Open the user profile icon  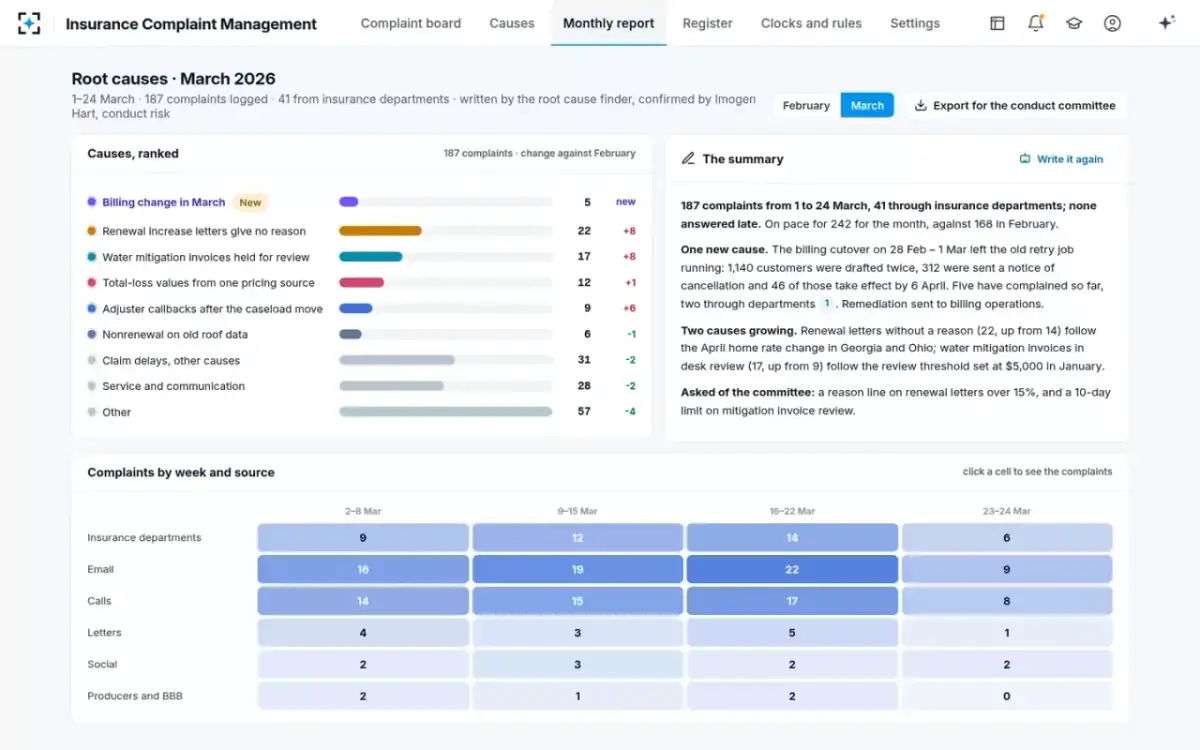coord(1112,23)
